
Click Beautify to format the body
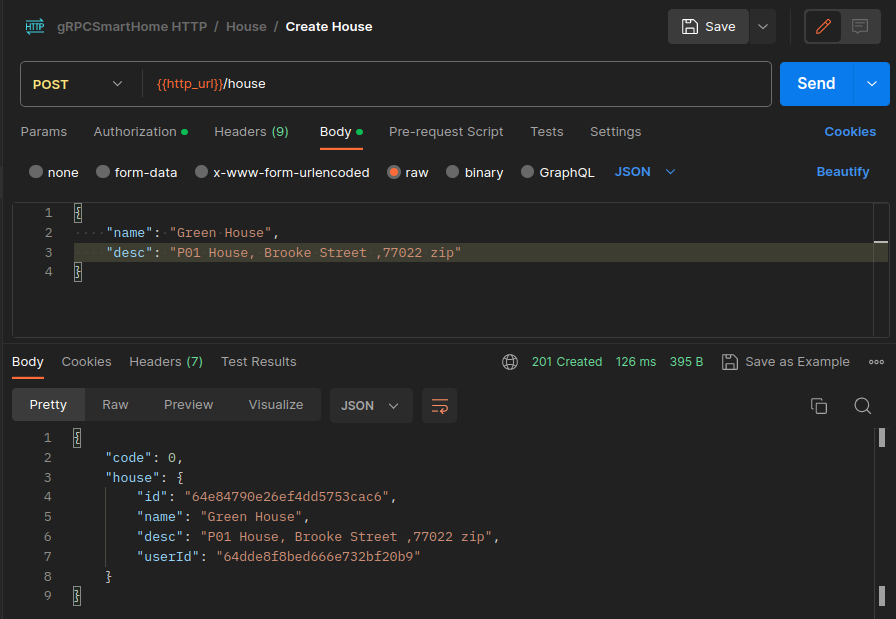[842, 172]
